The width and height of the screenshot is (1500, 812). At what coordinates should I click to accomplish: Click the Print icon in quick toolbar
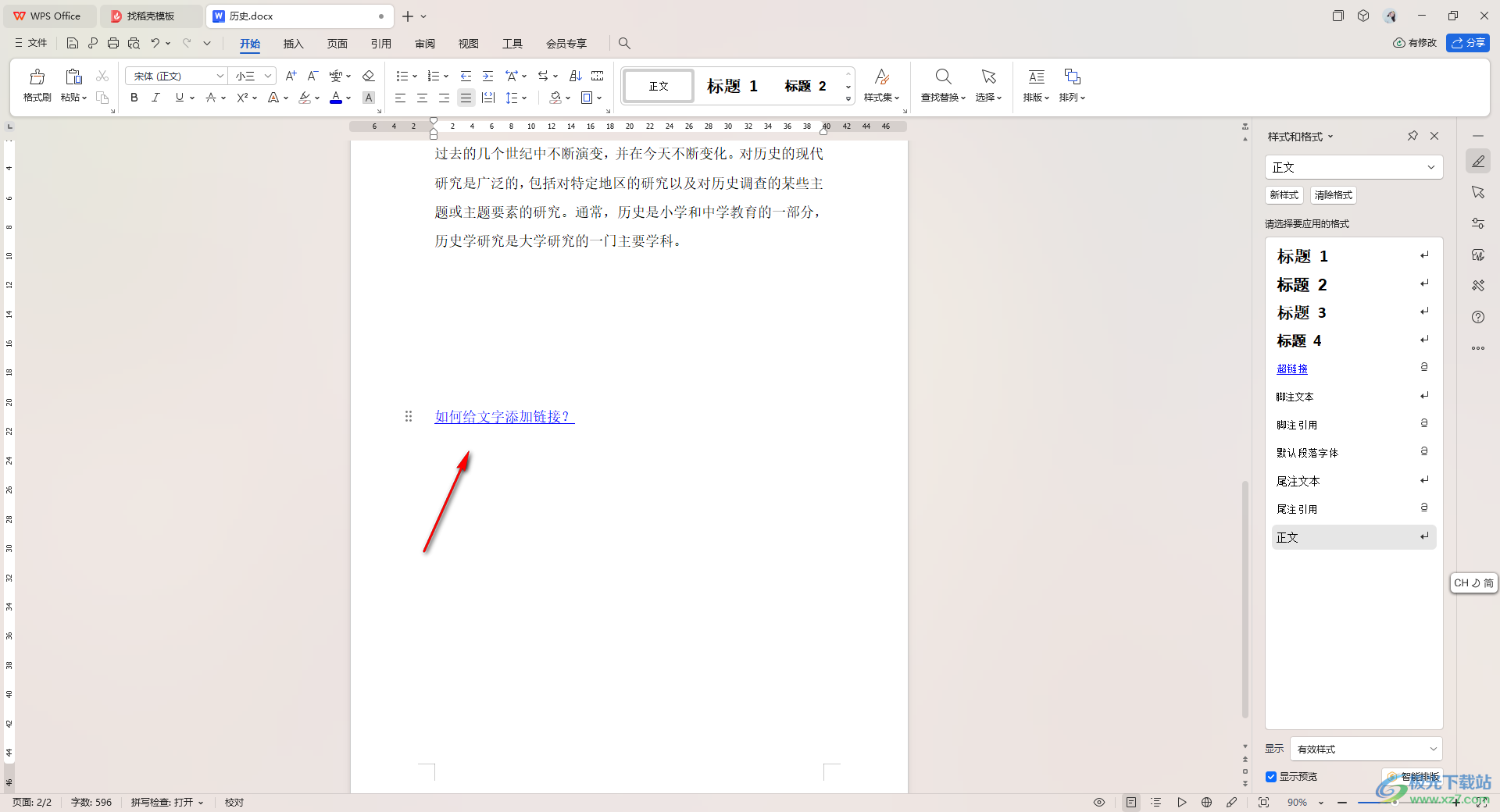click(x=113, y=43)
